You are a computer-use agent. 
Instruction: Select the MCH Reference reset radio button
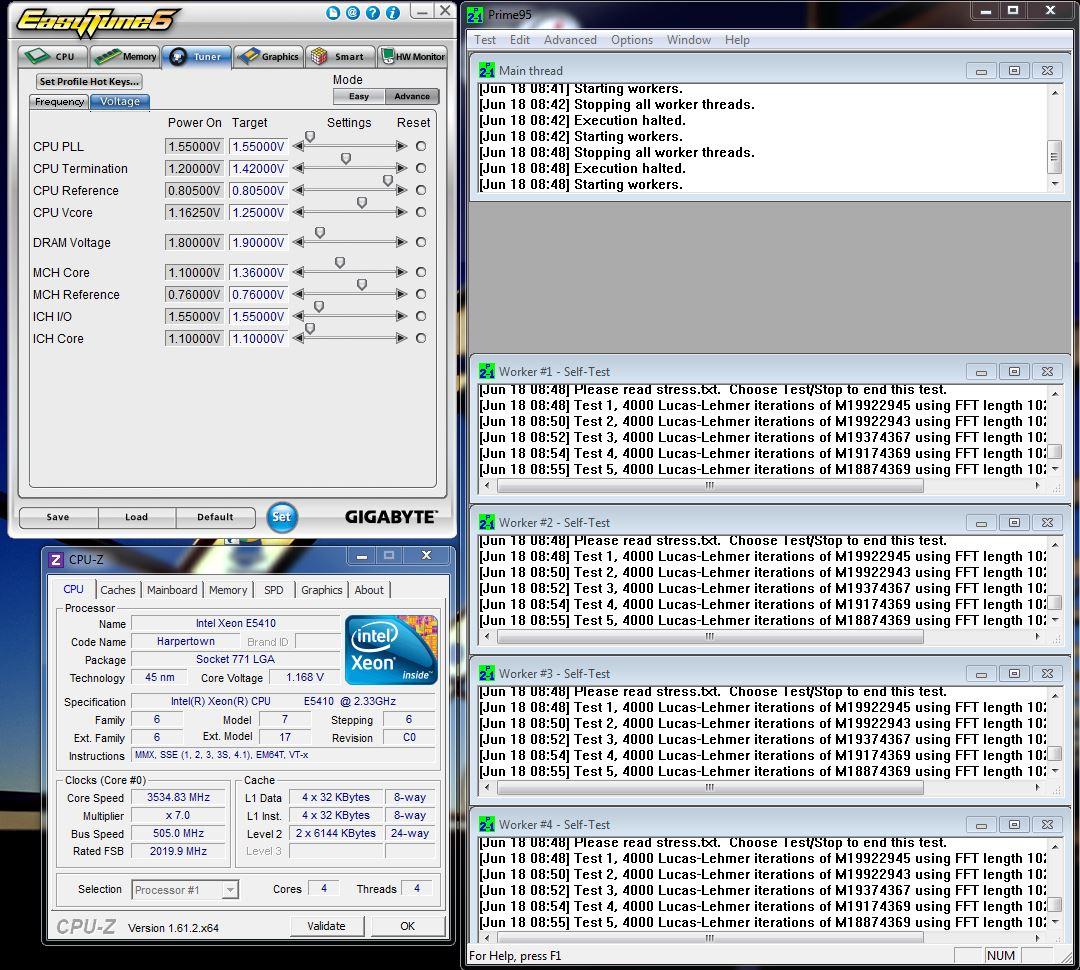pos(421,294)
